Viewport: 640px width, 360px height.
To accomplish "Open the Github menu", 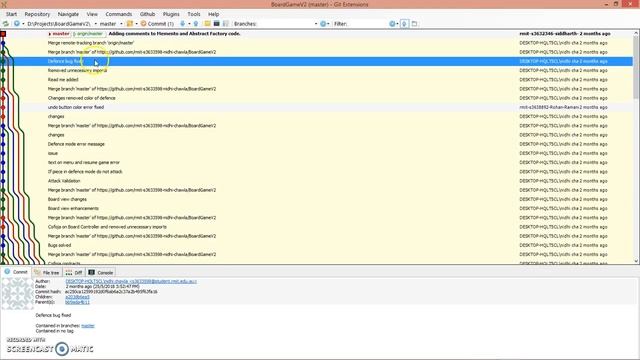I will 147,14.
